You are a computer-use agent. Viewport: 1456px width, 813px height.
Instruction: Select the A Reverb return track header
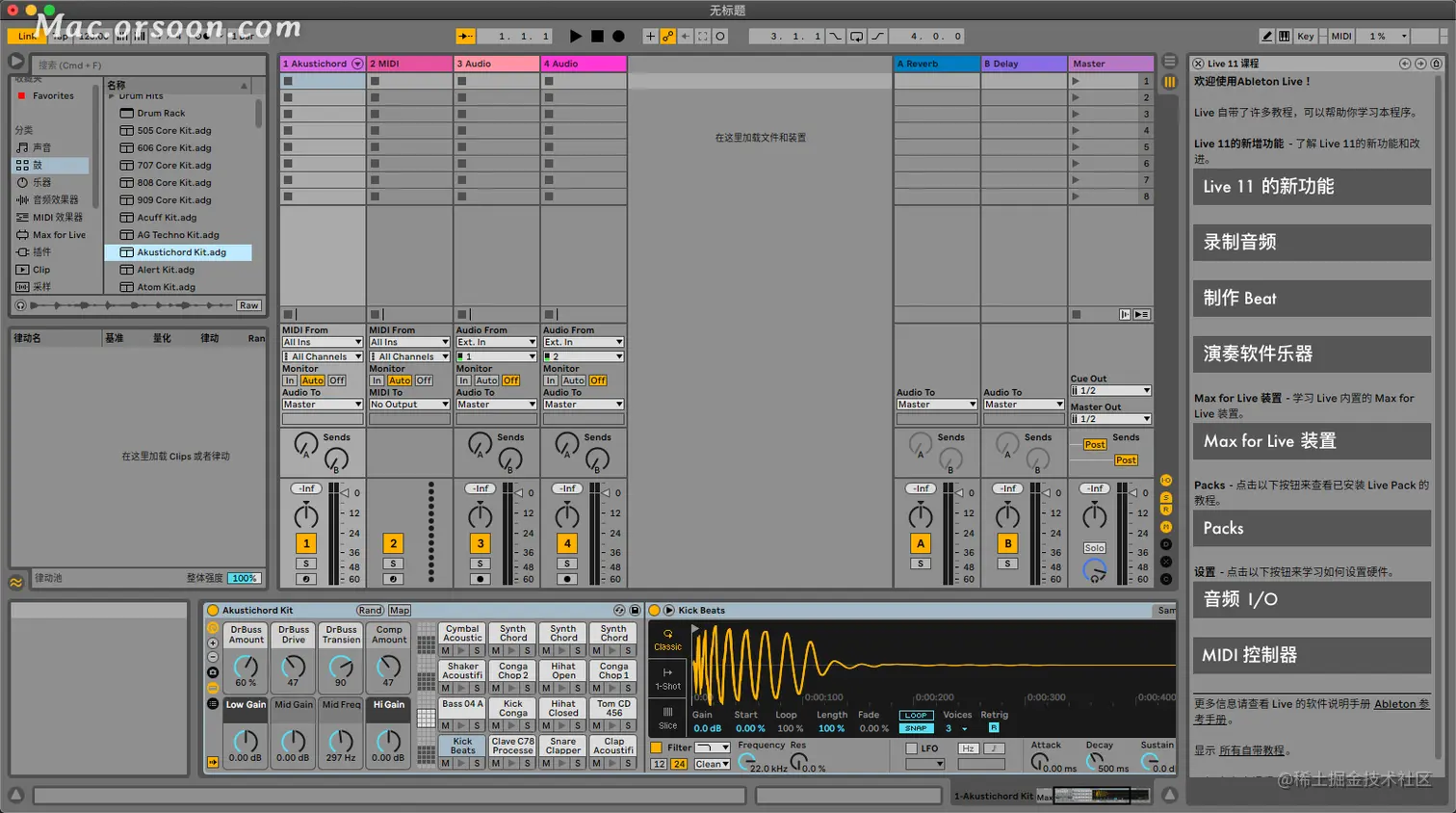coord(937,64)
